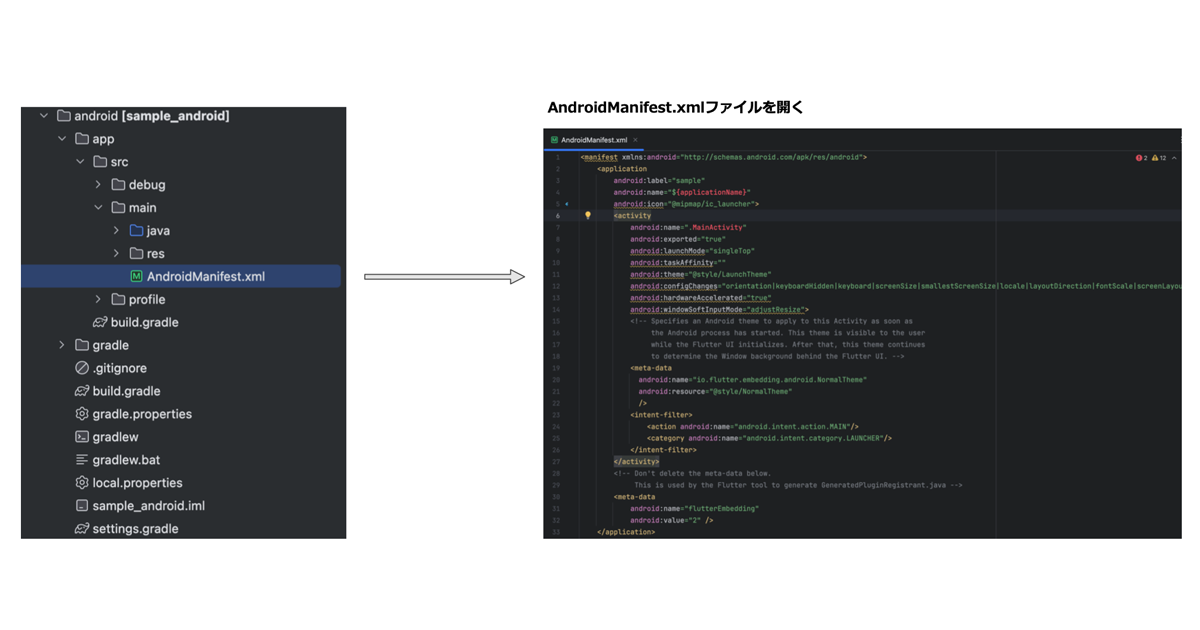Collapse the inspections widget with the chevron
The width and height of the screenshot is (1200, 630).
(1175, 157)
